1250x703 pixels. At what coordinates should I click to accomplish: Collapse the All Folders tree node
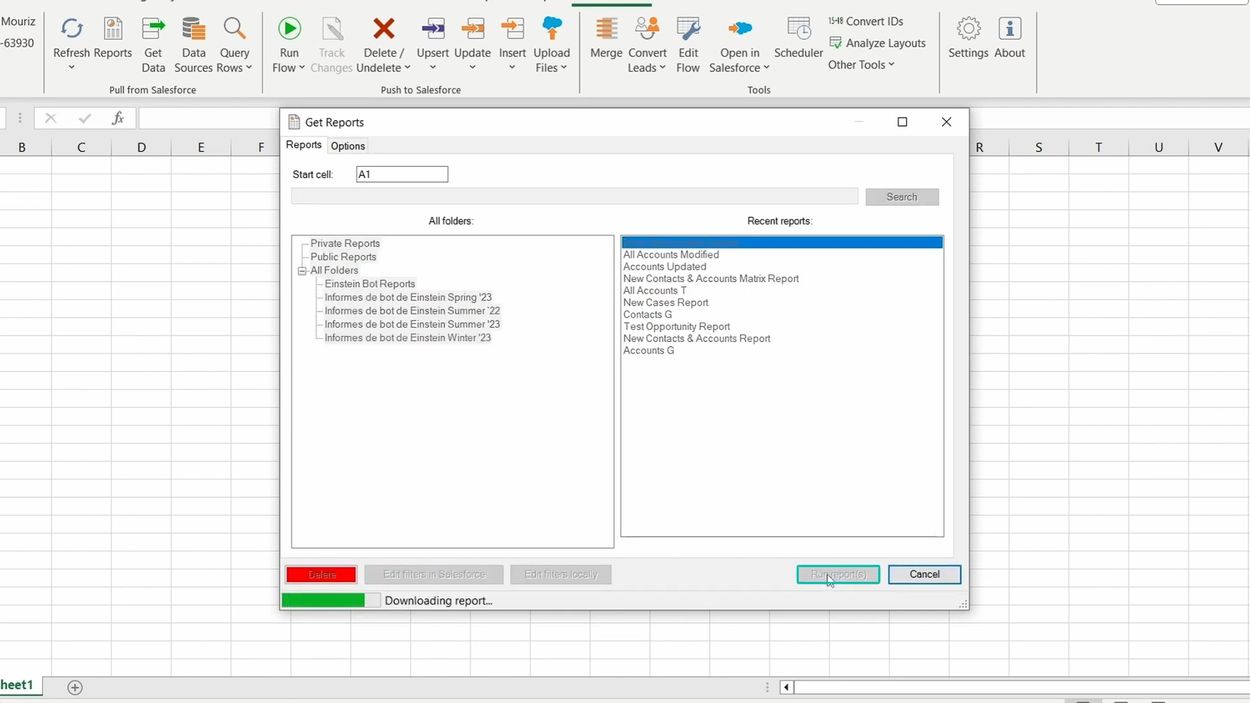(302, 271)
